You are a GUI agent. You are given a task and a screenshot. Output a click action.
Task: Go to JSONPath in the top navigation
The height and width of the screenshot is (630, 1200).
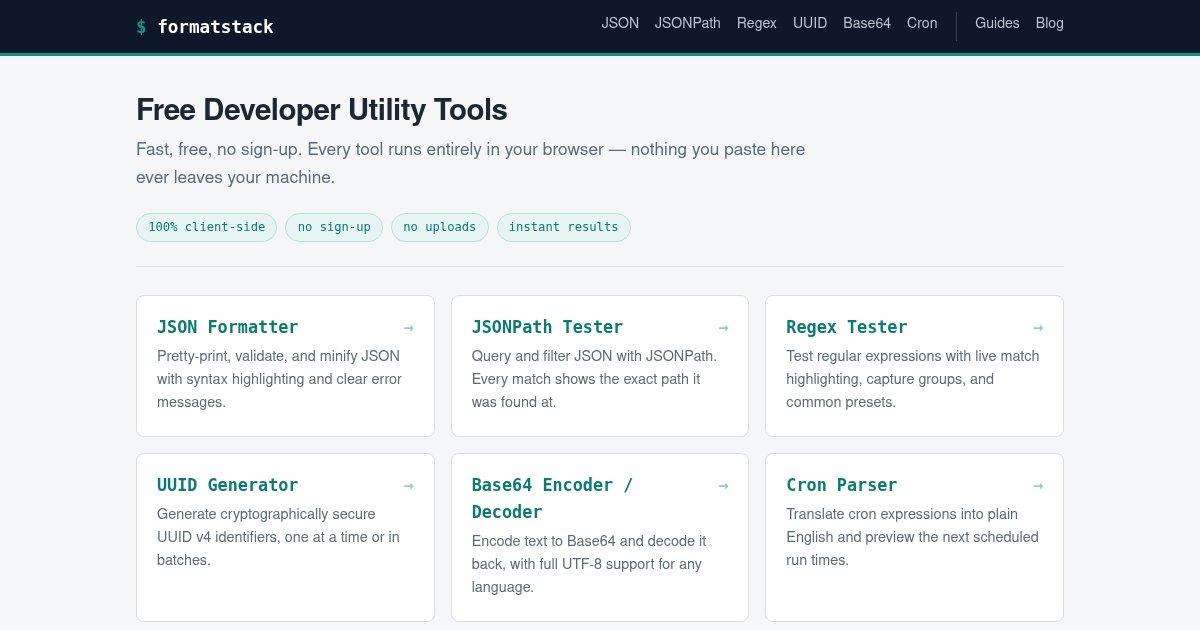[x=688, y=23]
